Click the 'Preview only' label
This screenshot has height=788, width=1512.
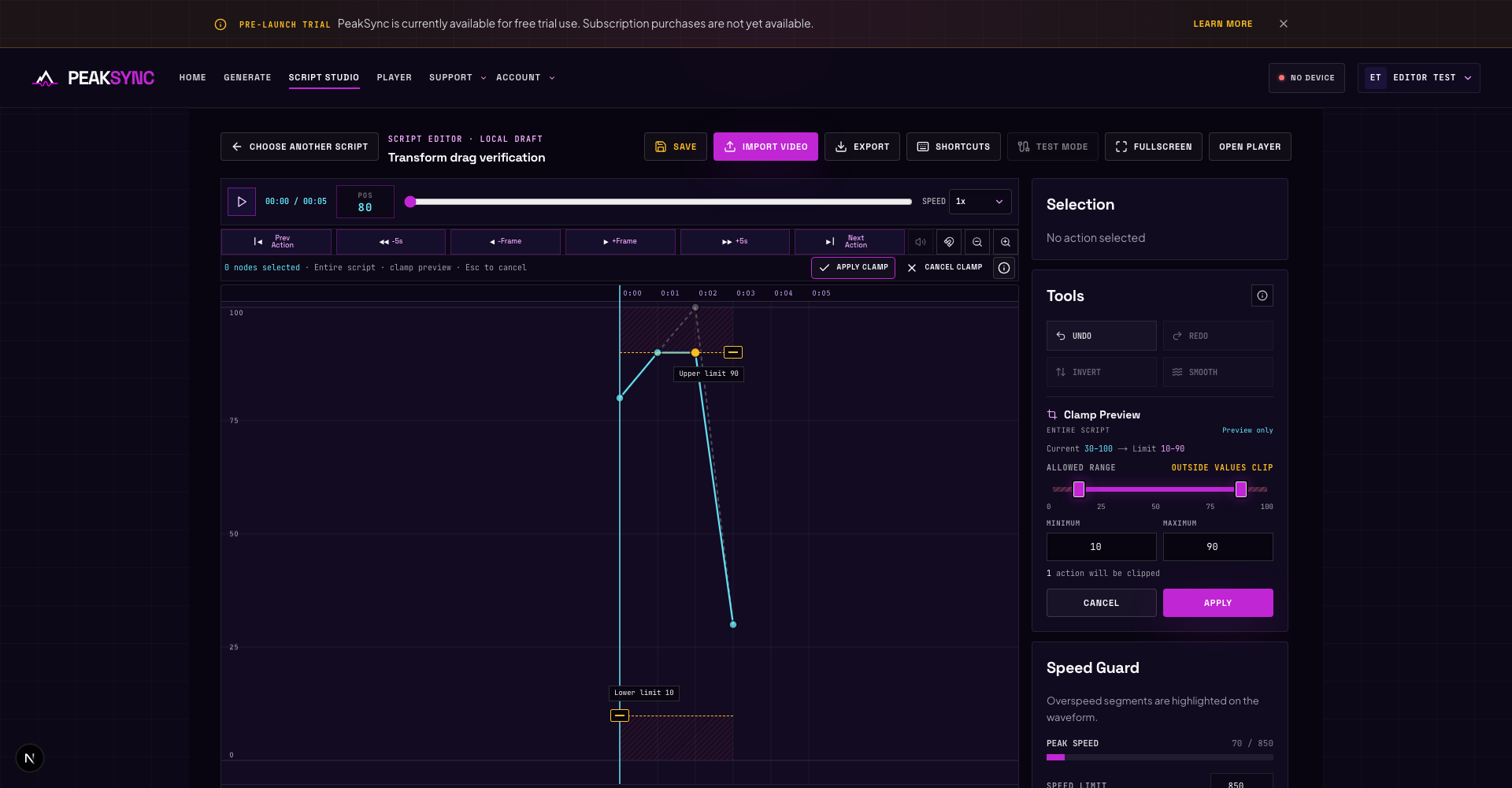[x=1247, y=430]
